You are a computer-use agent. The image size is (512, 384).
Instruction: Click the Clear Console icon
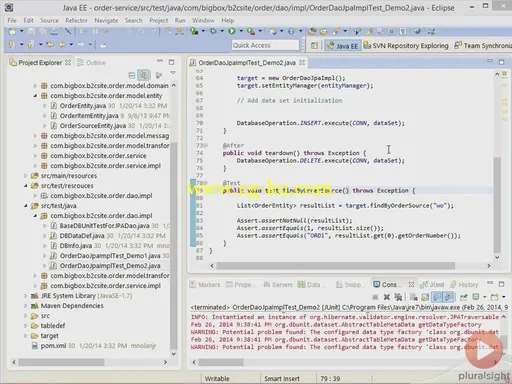click(x=414, y=297)
